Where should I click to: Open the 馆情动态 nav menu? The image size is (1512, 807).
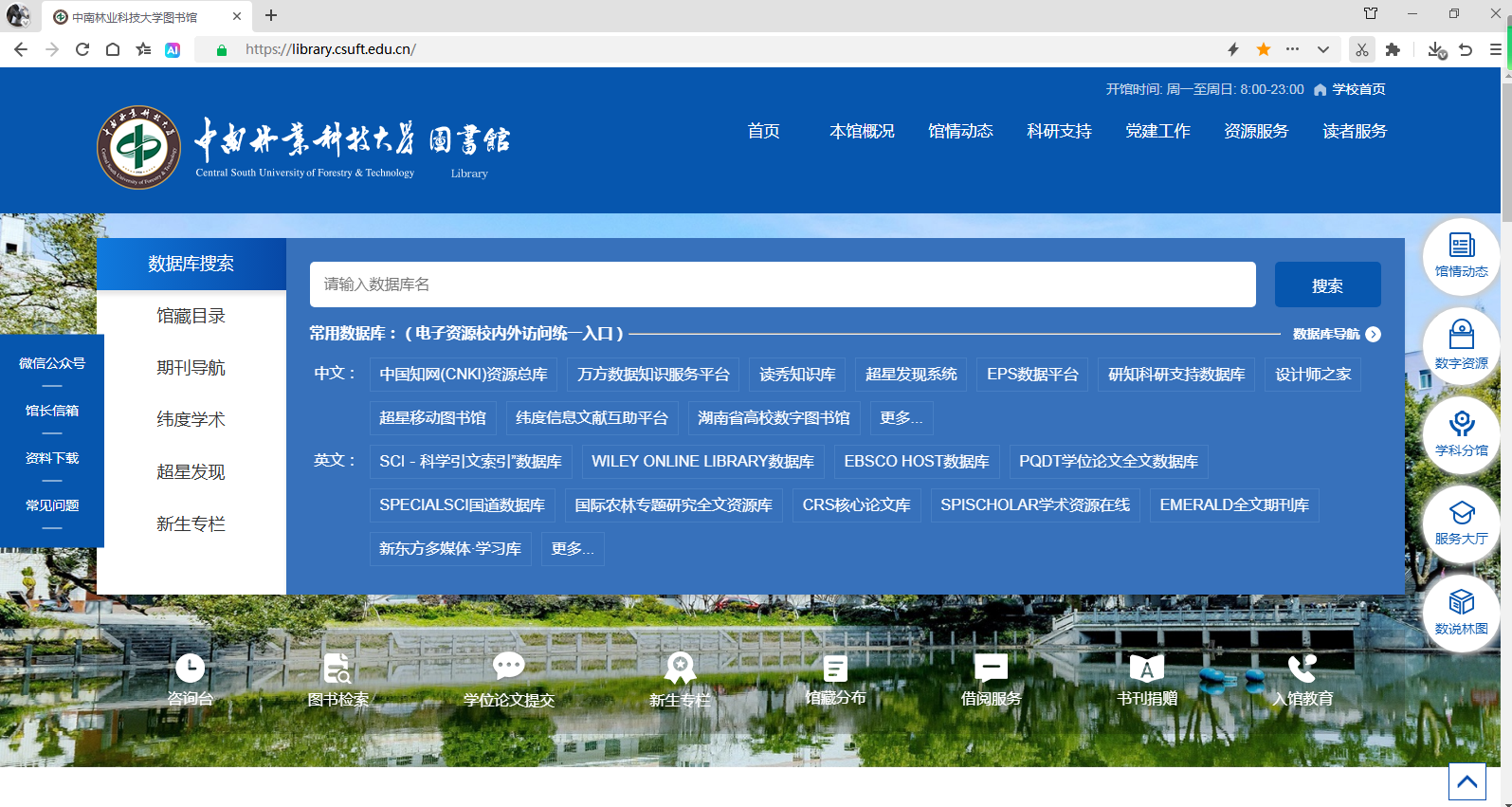tap(960, 131)
